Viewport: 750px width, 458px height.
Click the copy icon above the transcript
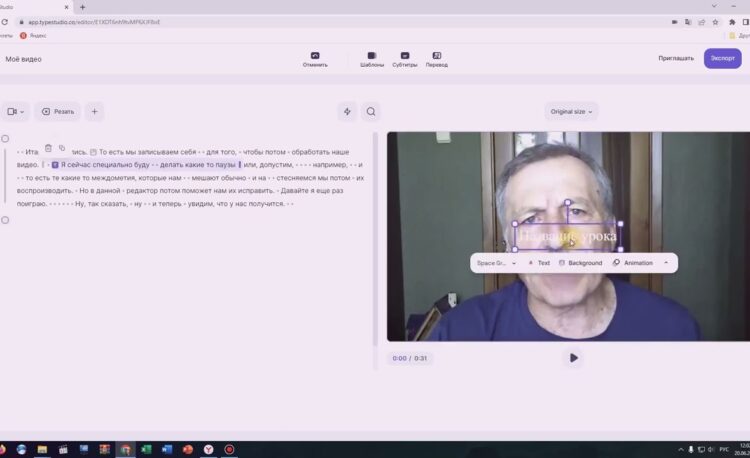(x=62, y=148)
